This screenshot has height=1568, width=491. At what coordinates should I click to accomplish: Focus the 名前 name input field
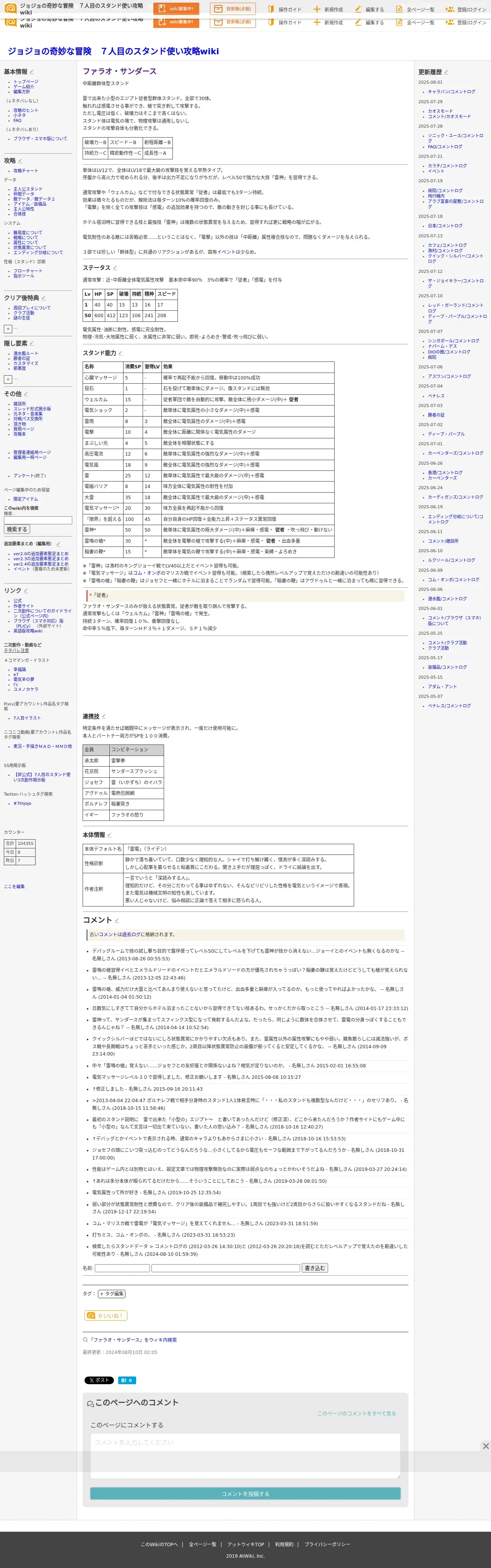click(122, 1268)
